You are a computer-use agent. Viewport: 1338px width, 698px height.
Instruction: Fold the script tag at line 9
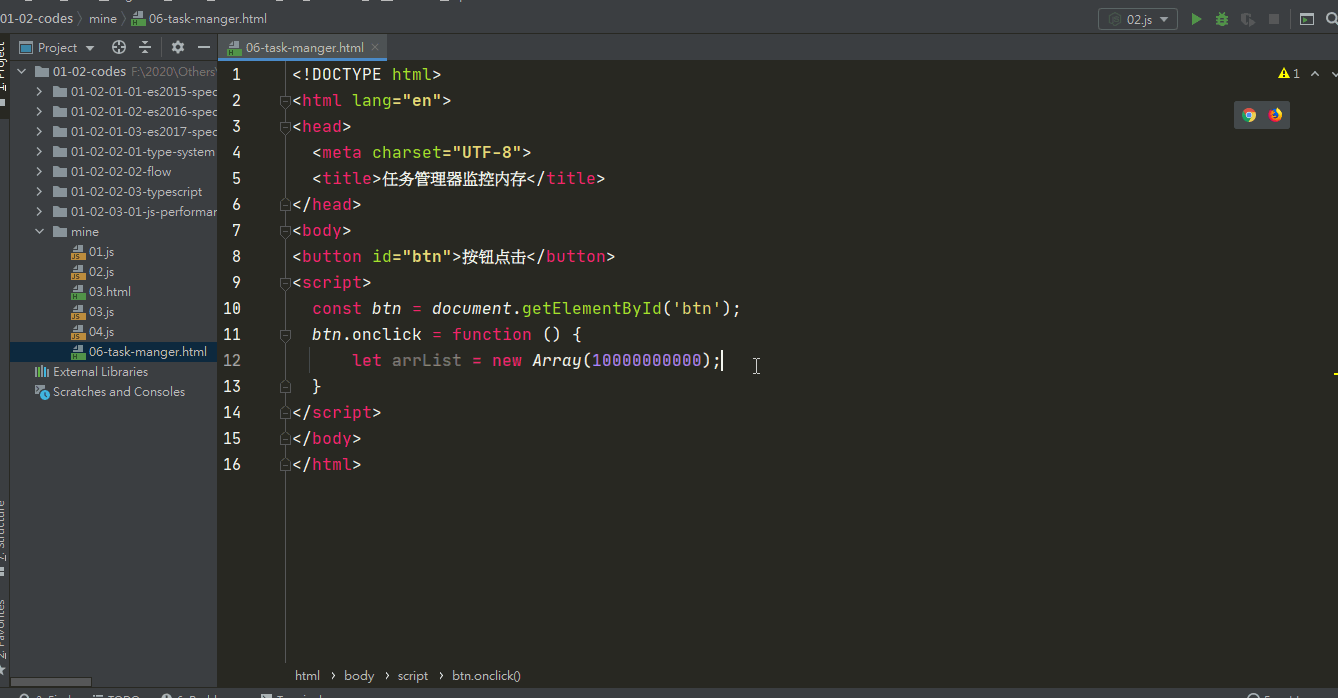point(285,282)
